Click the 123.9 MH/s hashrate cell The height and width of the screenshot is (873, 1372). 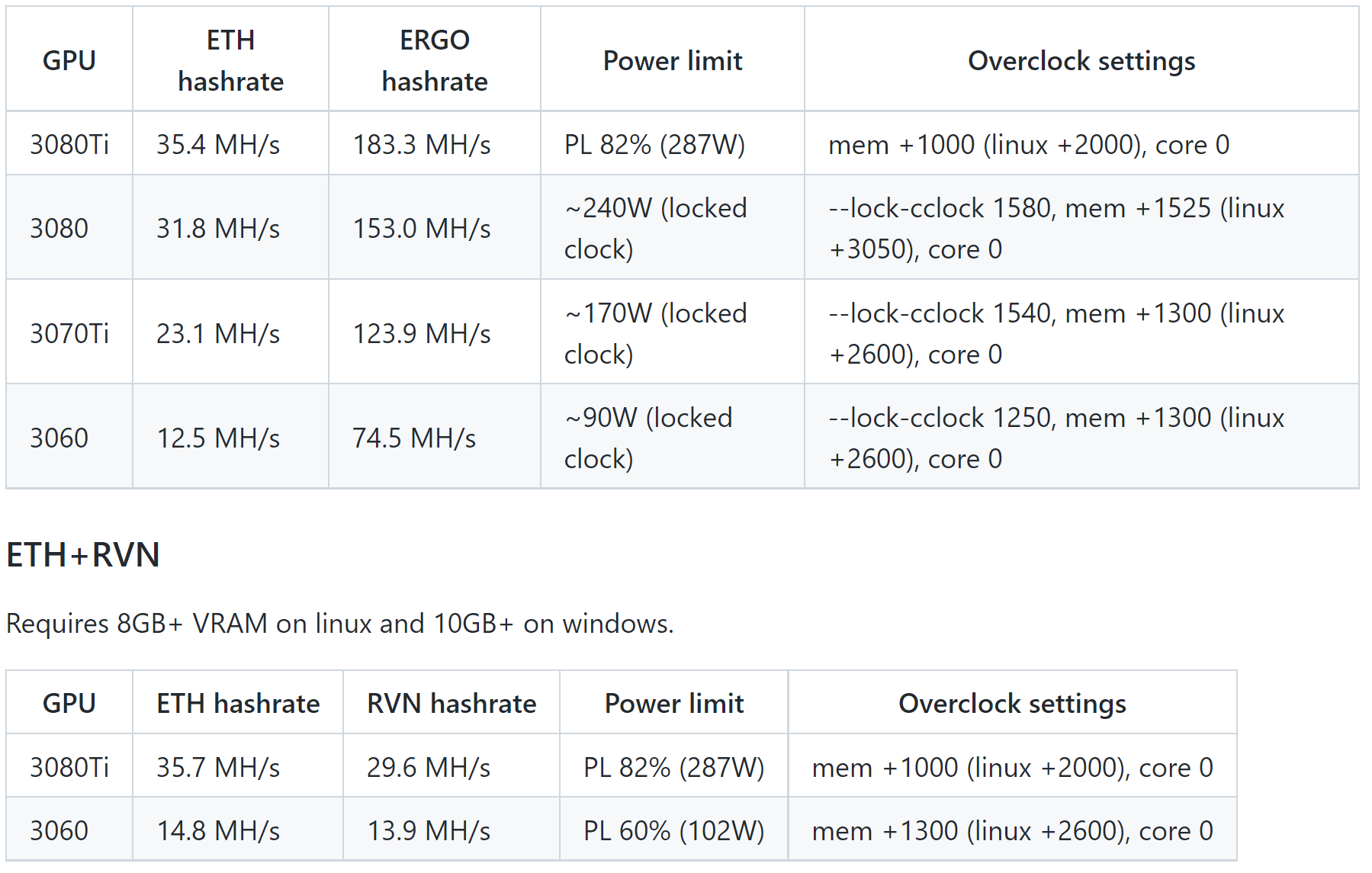tap(435, 333)
